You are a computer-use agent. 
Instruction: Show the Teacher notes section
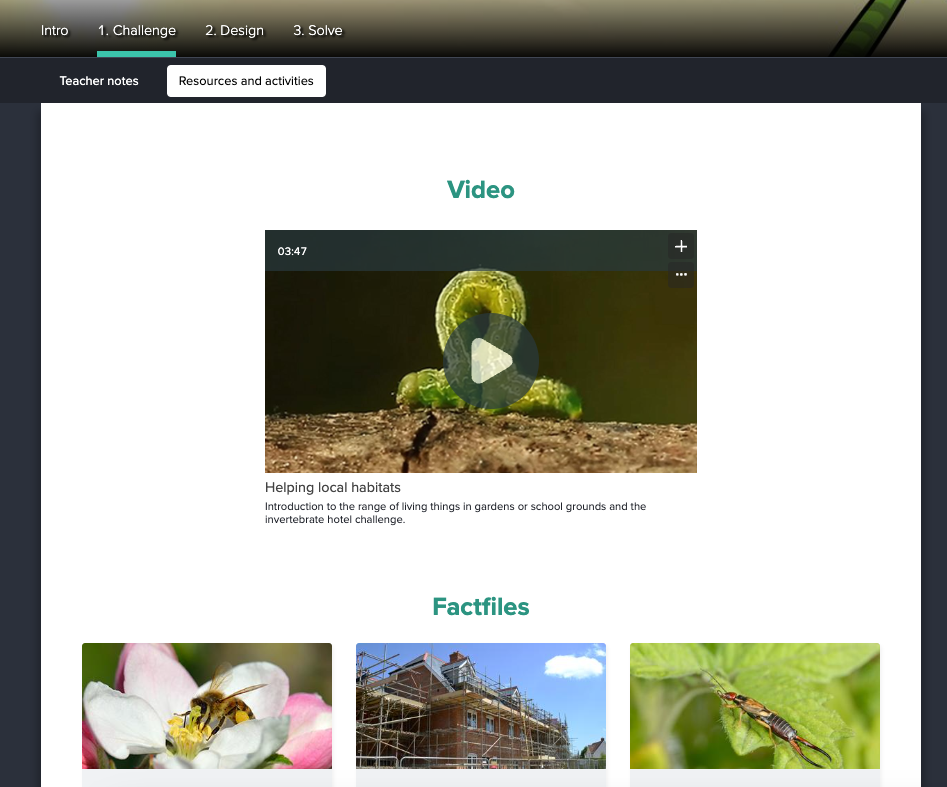point(99,81)
